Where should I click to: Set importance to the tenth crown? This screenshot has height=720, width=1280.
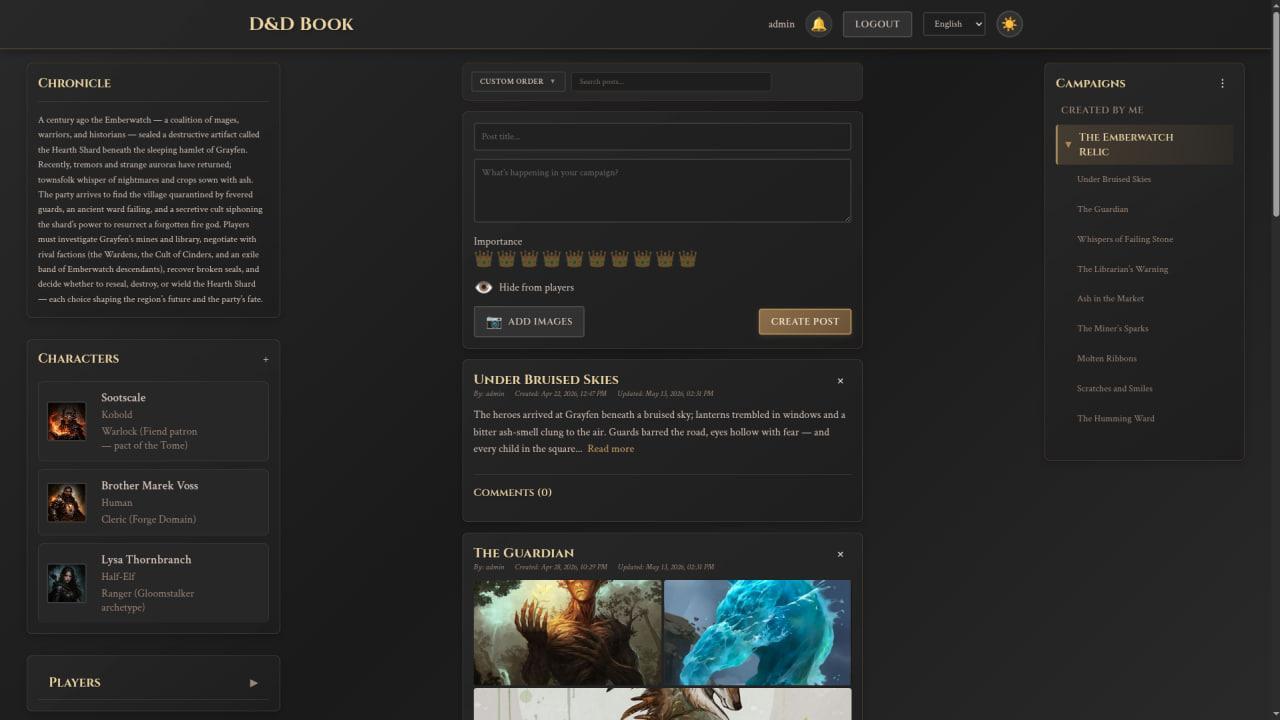[x=688, y=259]
